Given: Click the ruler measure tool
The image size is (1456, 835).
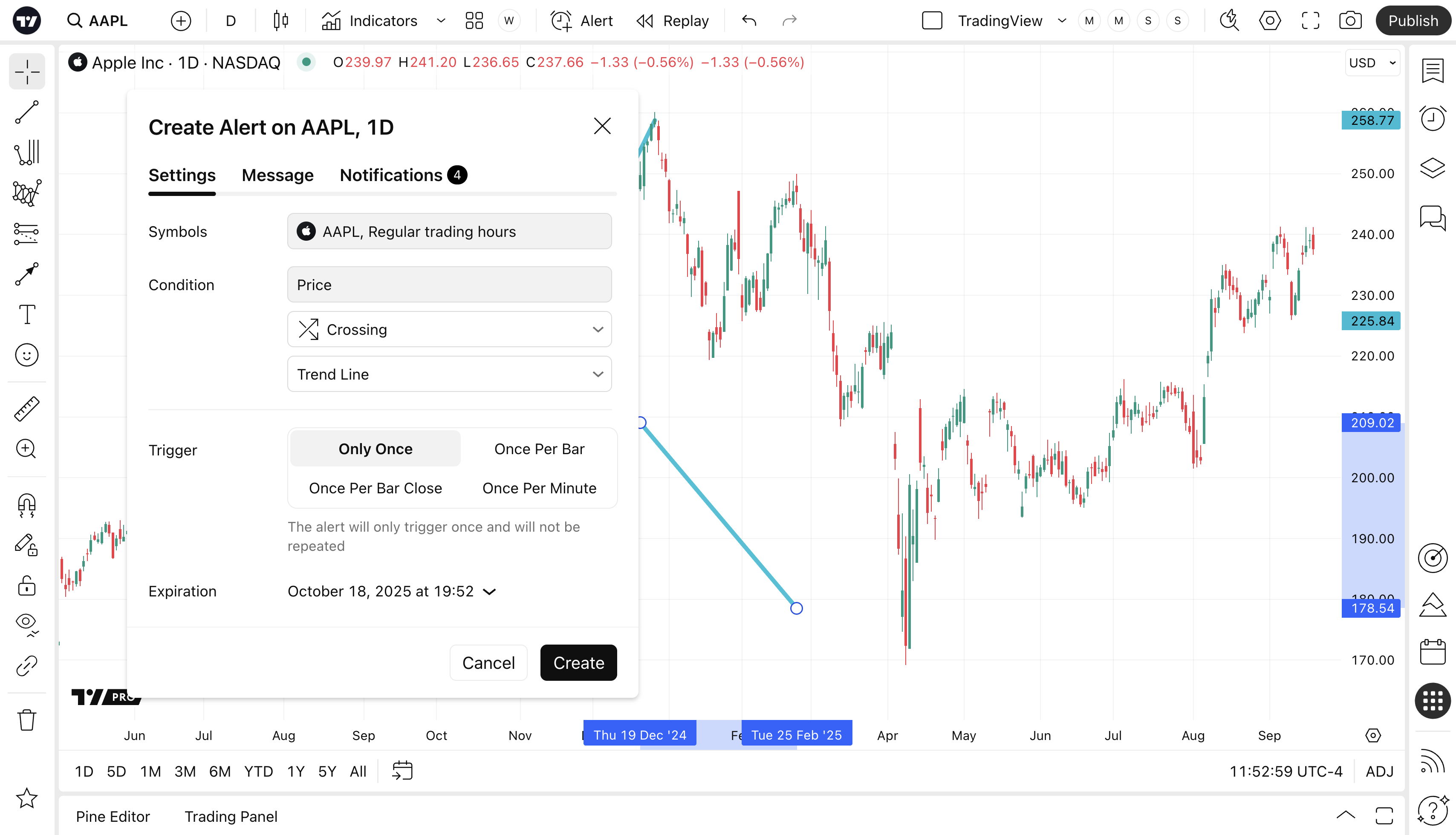Looking at the screenshot, I should pos(26,408).
